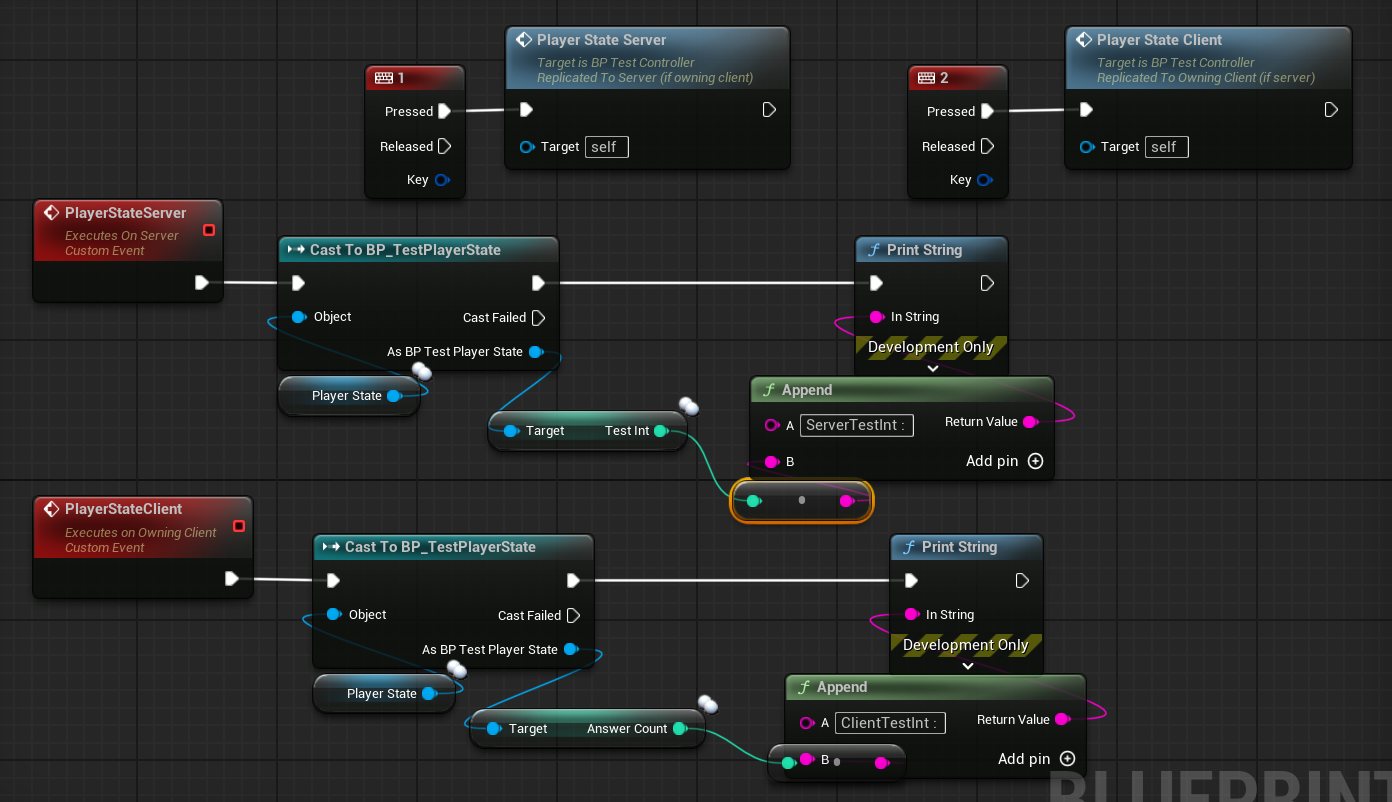Click the Test Int output pin
This screenshot has height=802, width=1392.
(x=660, y=431)
